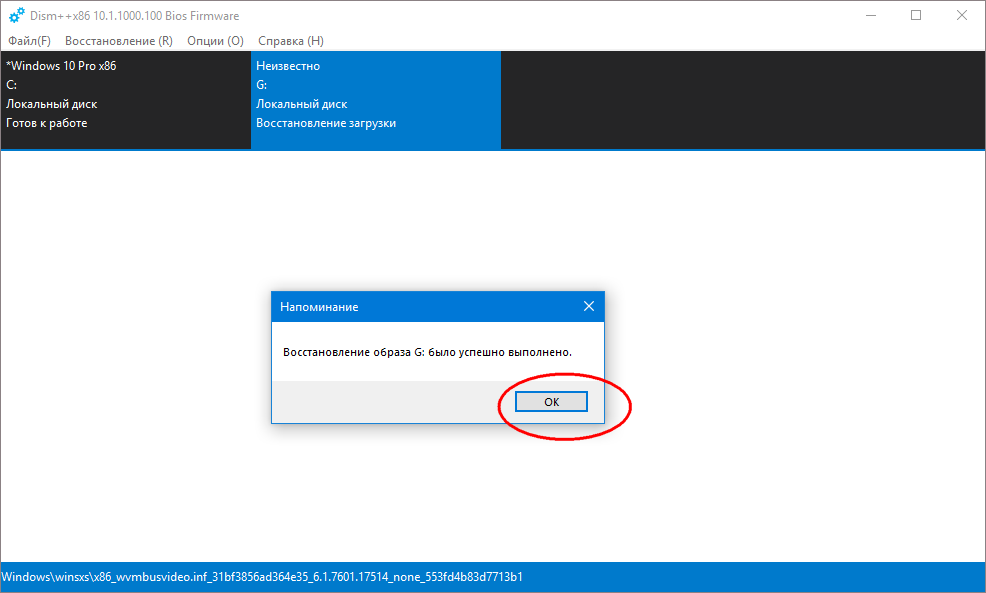The image size is (986, 593).
Task: Close the Напоминание dialog with X
Action: [589, 306]
